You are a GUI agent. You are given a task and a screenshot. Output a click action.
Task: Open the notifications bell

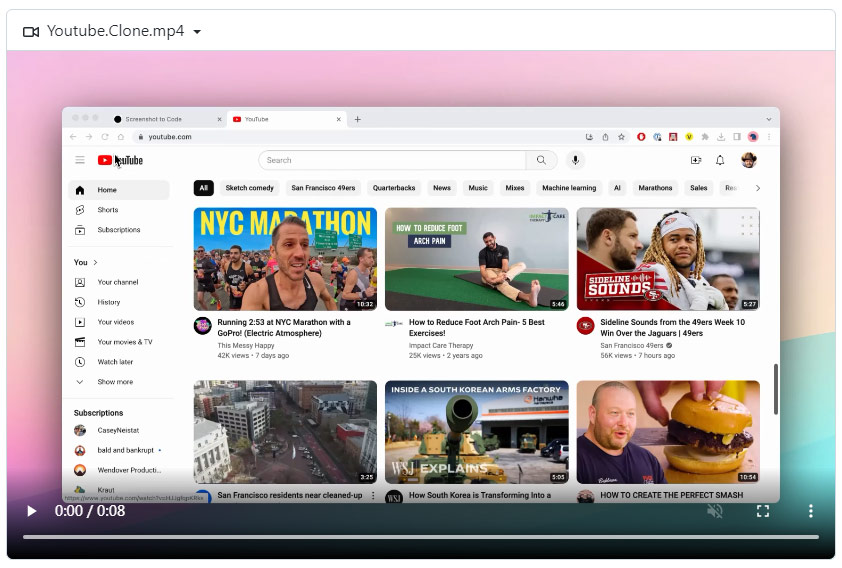(720, 160)
